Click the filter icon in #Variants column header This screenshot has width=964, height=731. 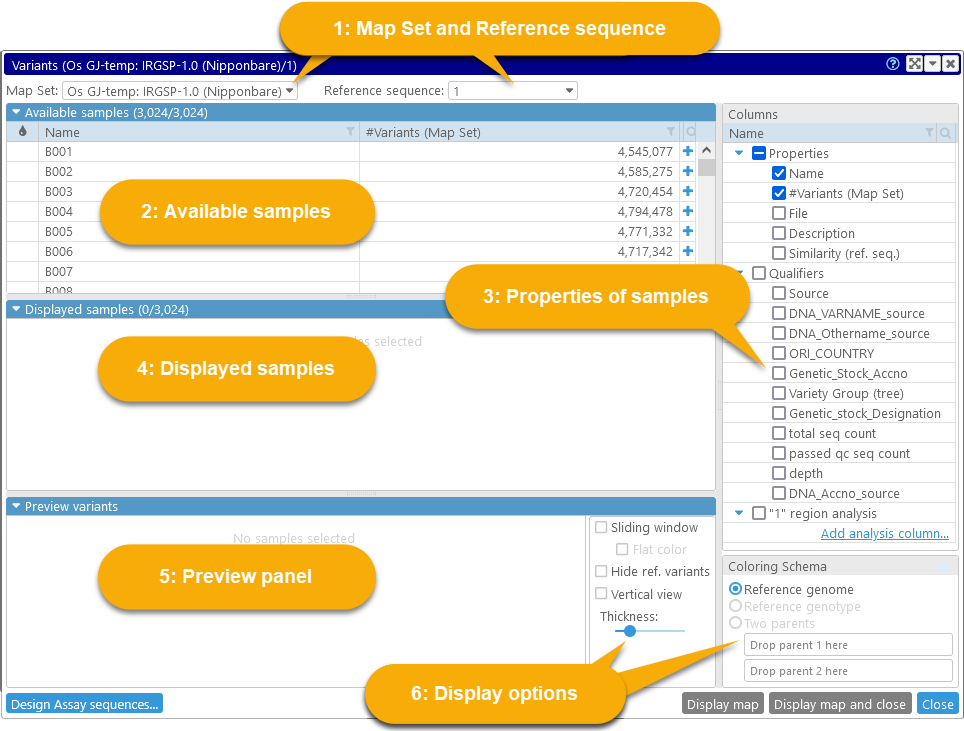[x=671, y=132]
